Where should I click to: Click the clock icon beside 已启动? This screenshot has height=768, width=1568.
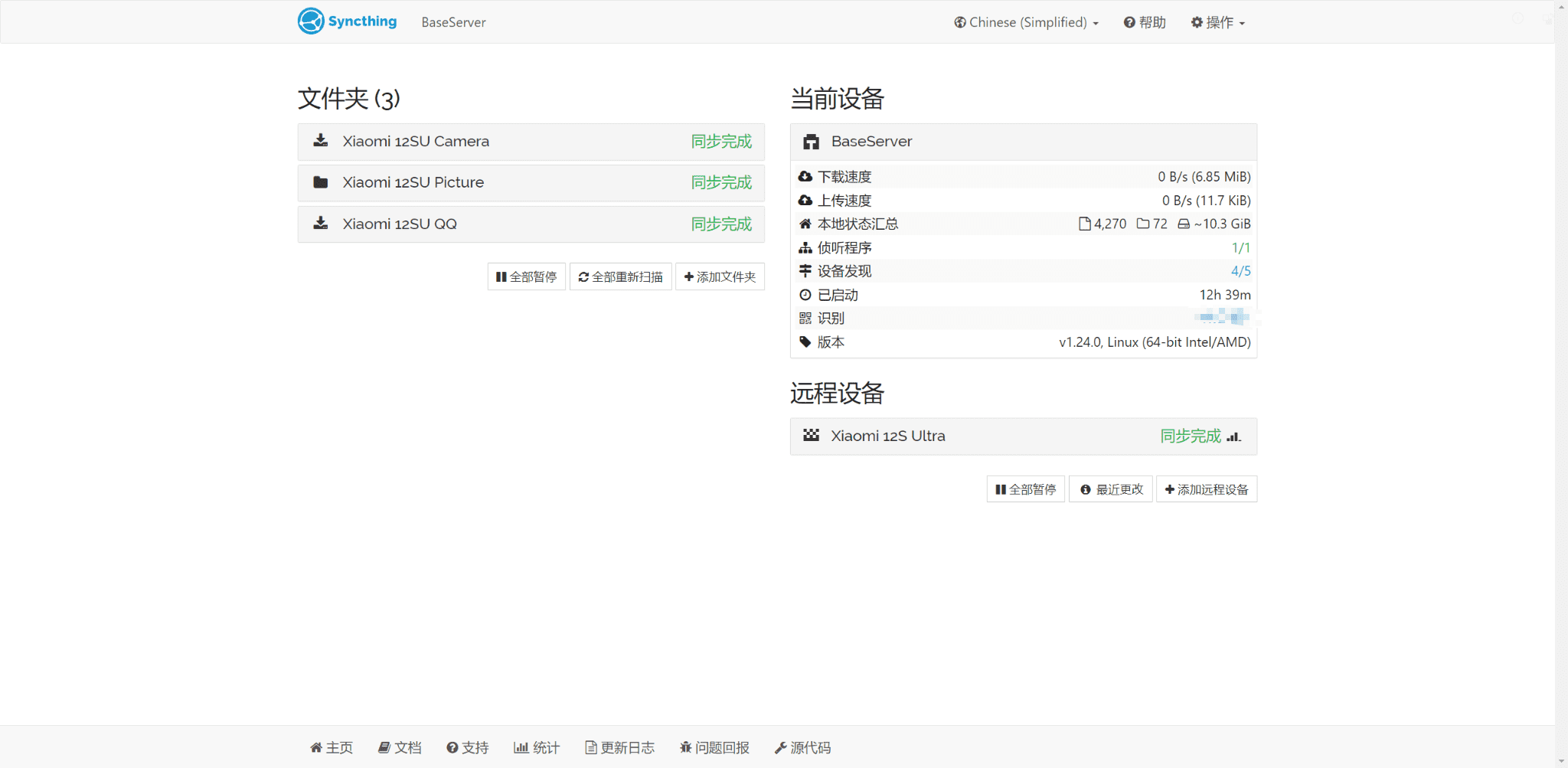pyautogui.click(x=805, y=295)
